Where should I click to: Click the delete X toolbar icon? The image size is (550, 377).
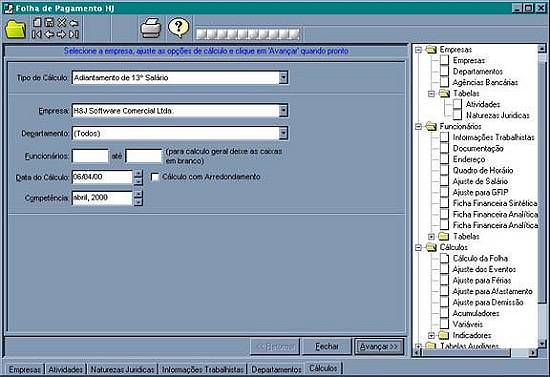click(61, 23)
